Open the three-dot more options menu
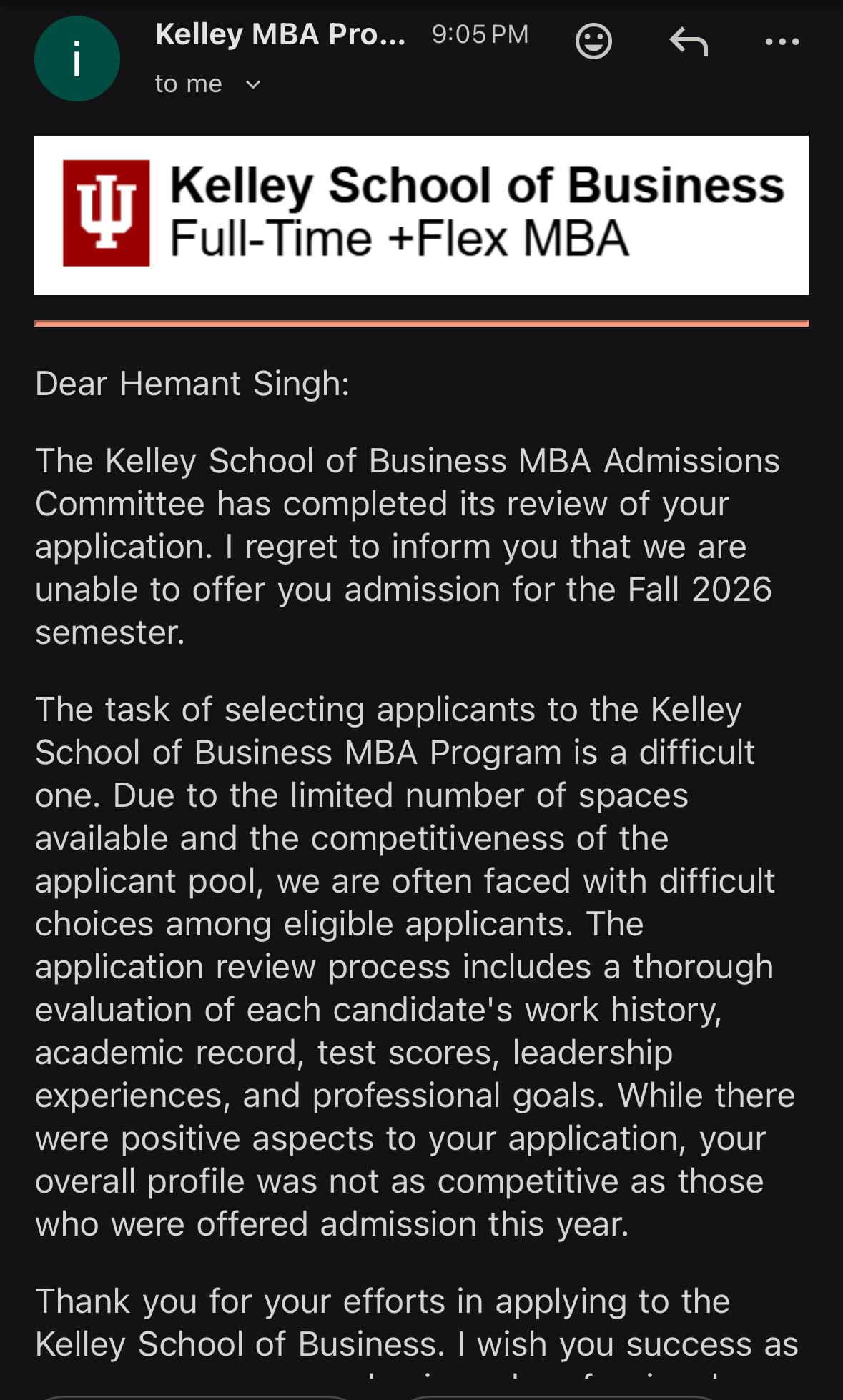This screenshot has width=843, height=1400. coord(782,41)
